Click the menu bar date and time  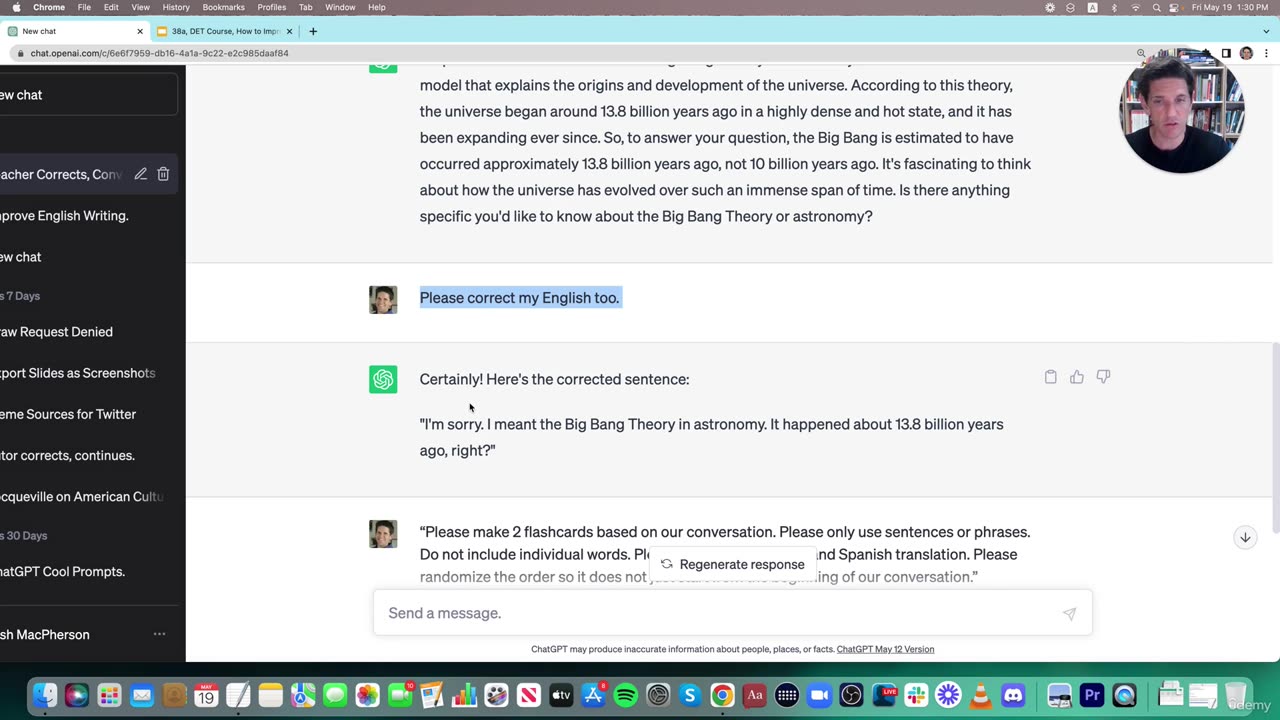(x=1232, y=7)
